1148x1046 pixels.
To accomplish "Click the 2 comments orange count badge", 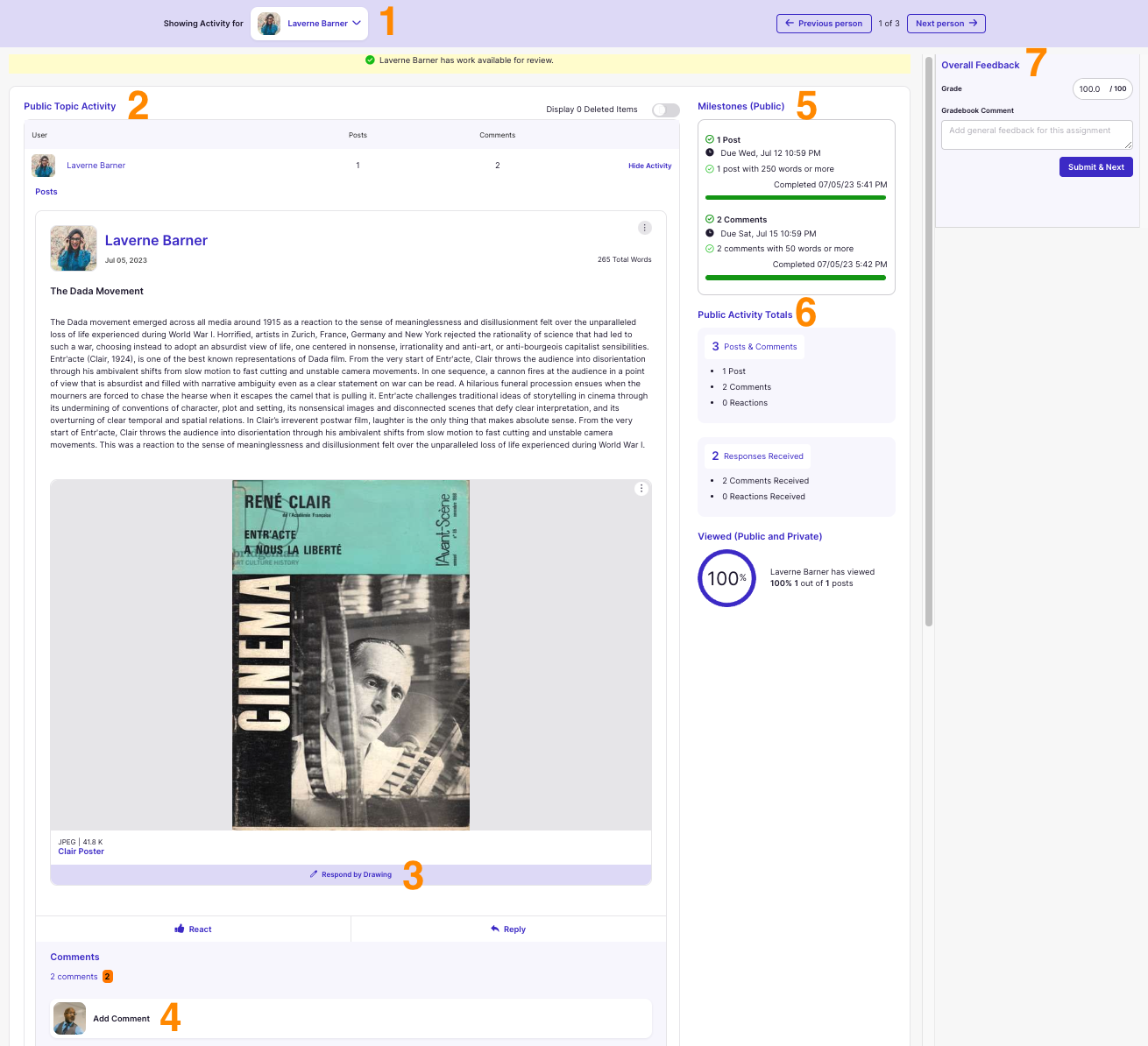I will pyautogui.click(x=108, y=977).
